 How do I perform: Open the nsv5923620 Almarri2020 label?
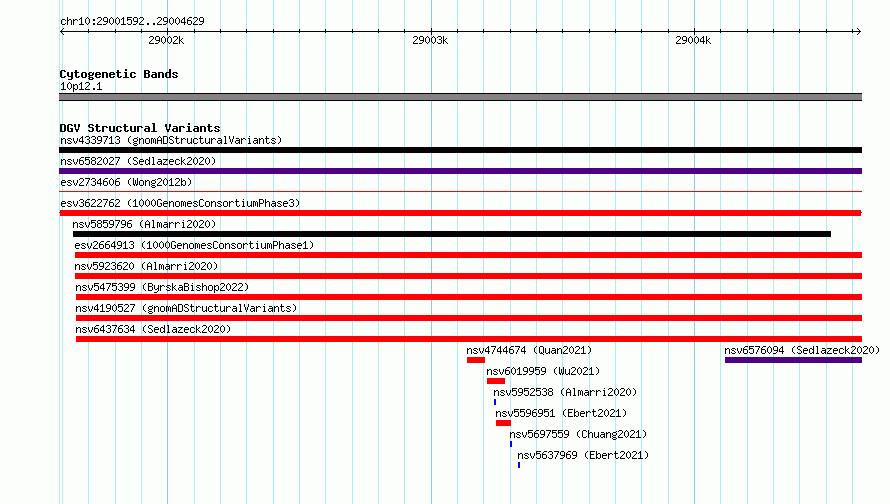click(x=146, y=266)
